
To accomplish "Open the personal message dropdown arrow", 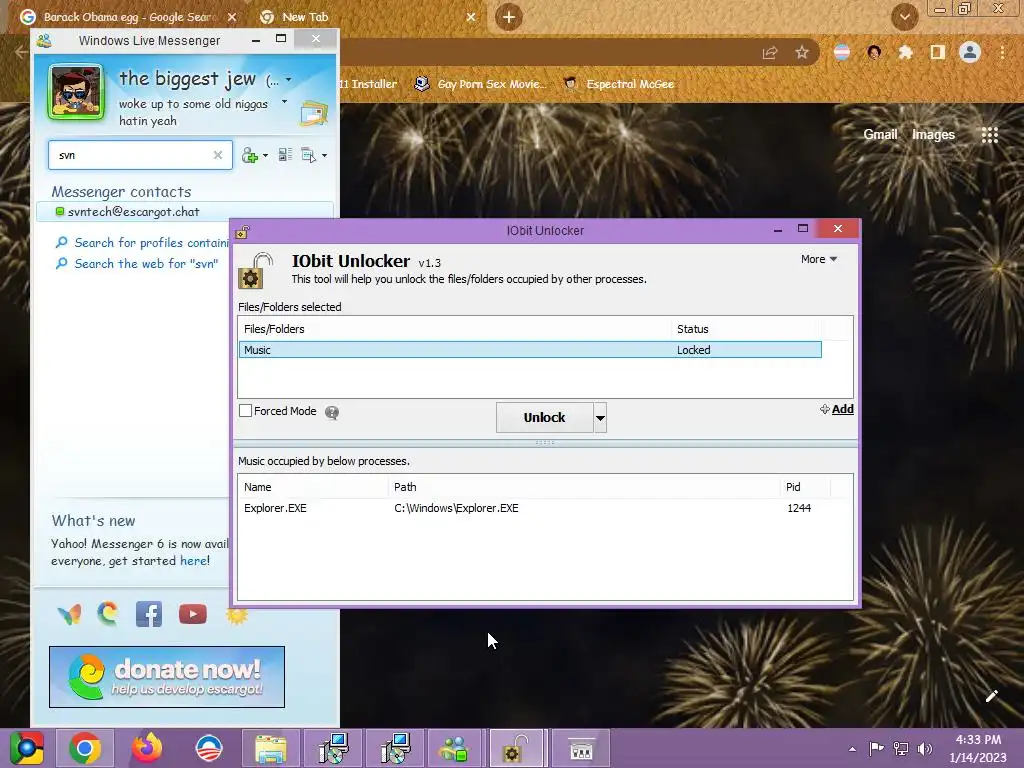I will [284, 102].
